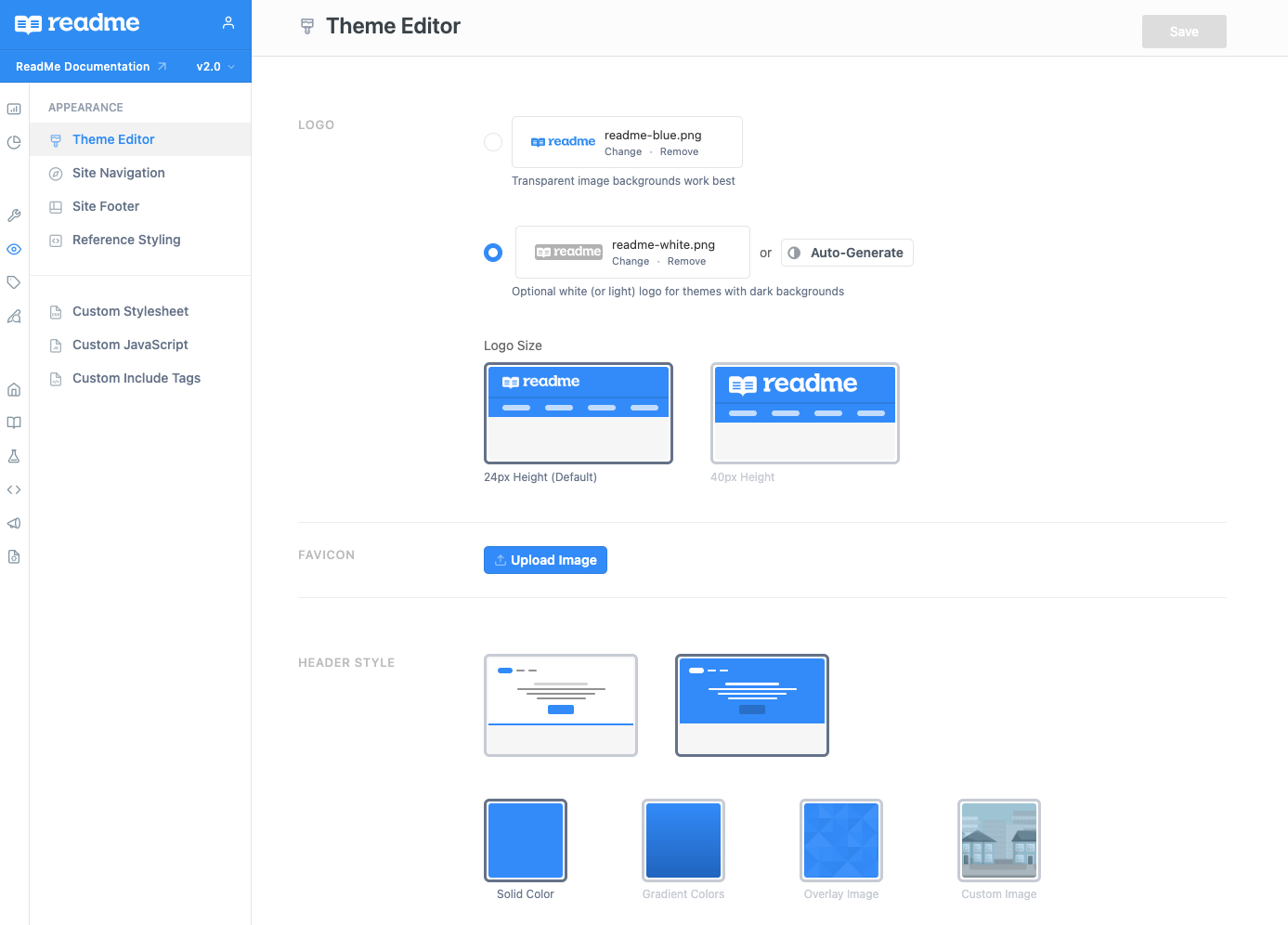Viewport: 1288px width, 925px height.
Task: Choose the Solid Color swatch
Action: tap(526, 840)
